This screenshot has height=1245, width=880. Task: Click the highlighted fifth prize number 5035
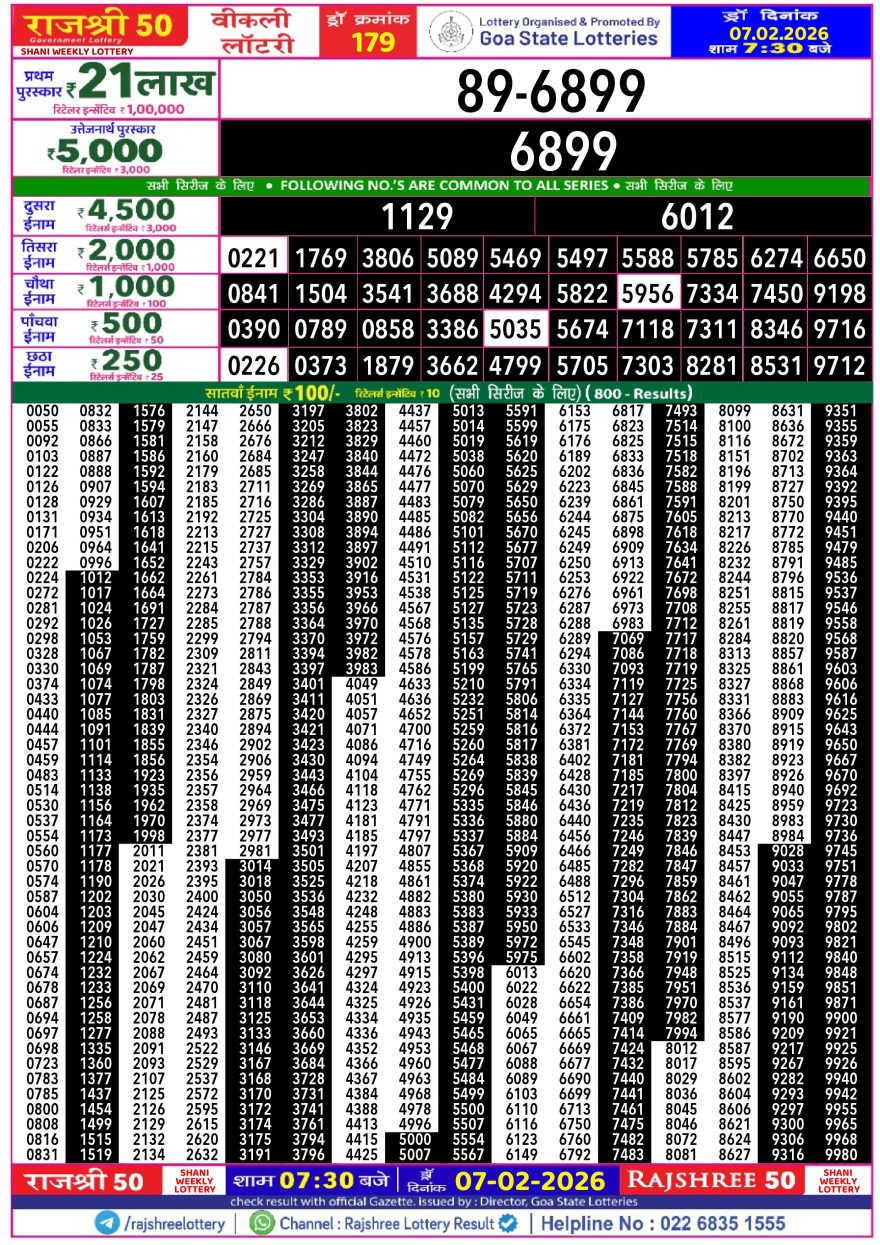[515, 329]
